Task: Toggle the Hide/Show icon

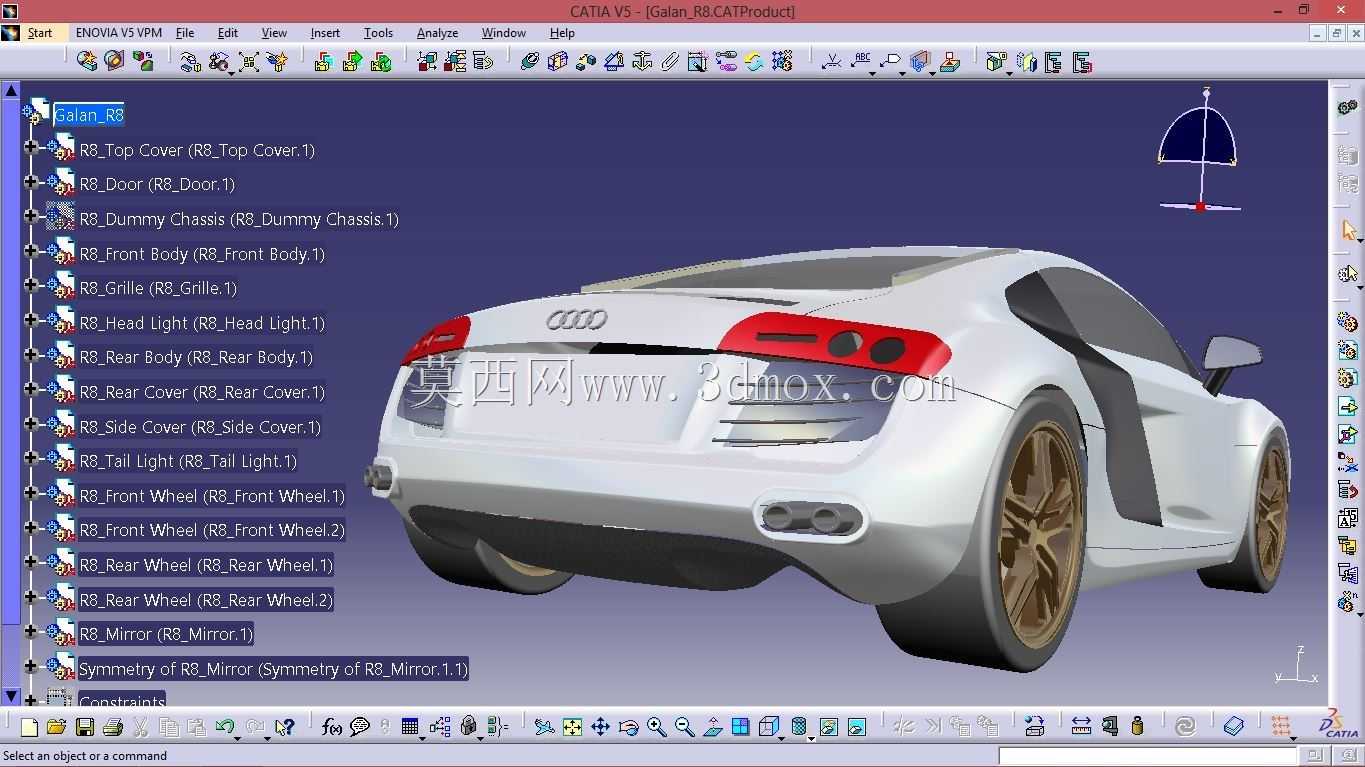Action: click(x=828, y=727)
